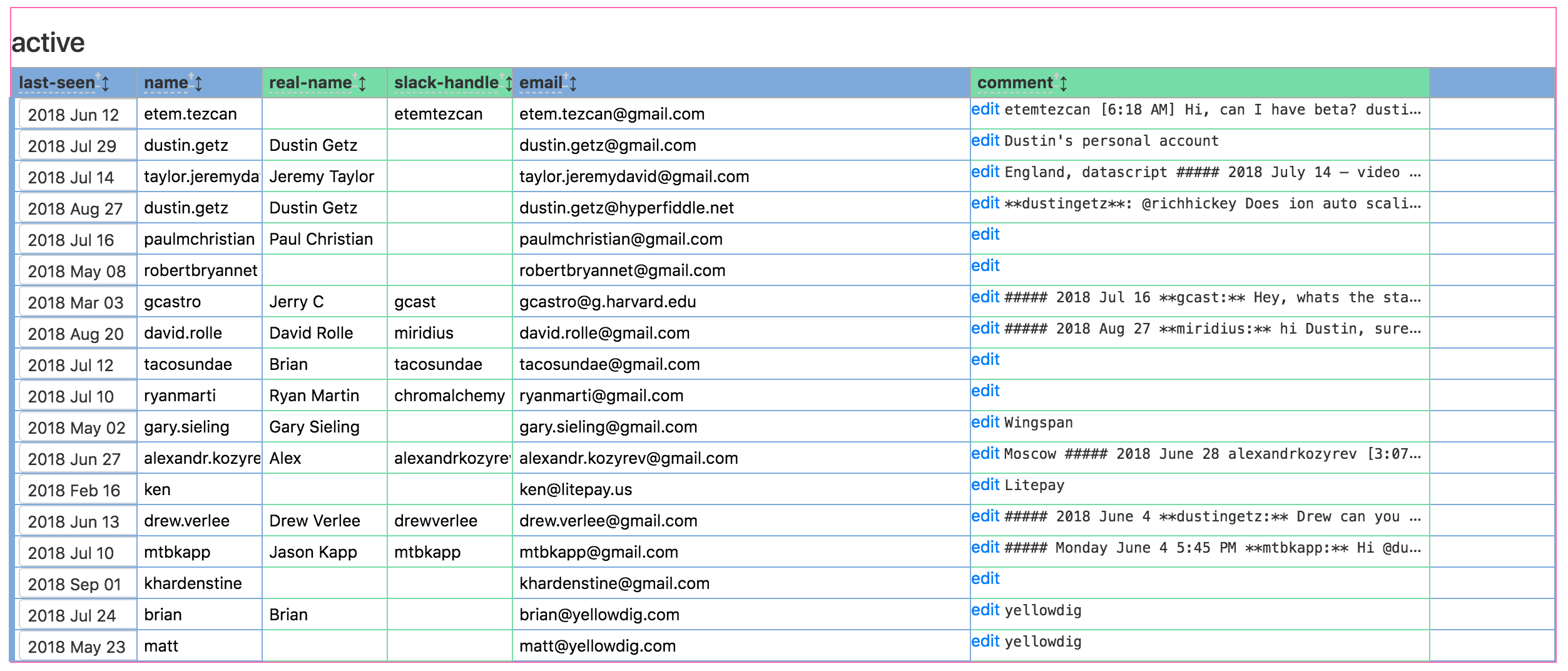This screenshot has height=671, width=1568.
Task: Sort by last-seen column arrow icon
Action: (106, 83)
